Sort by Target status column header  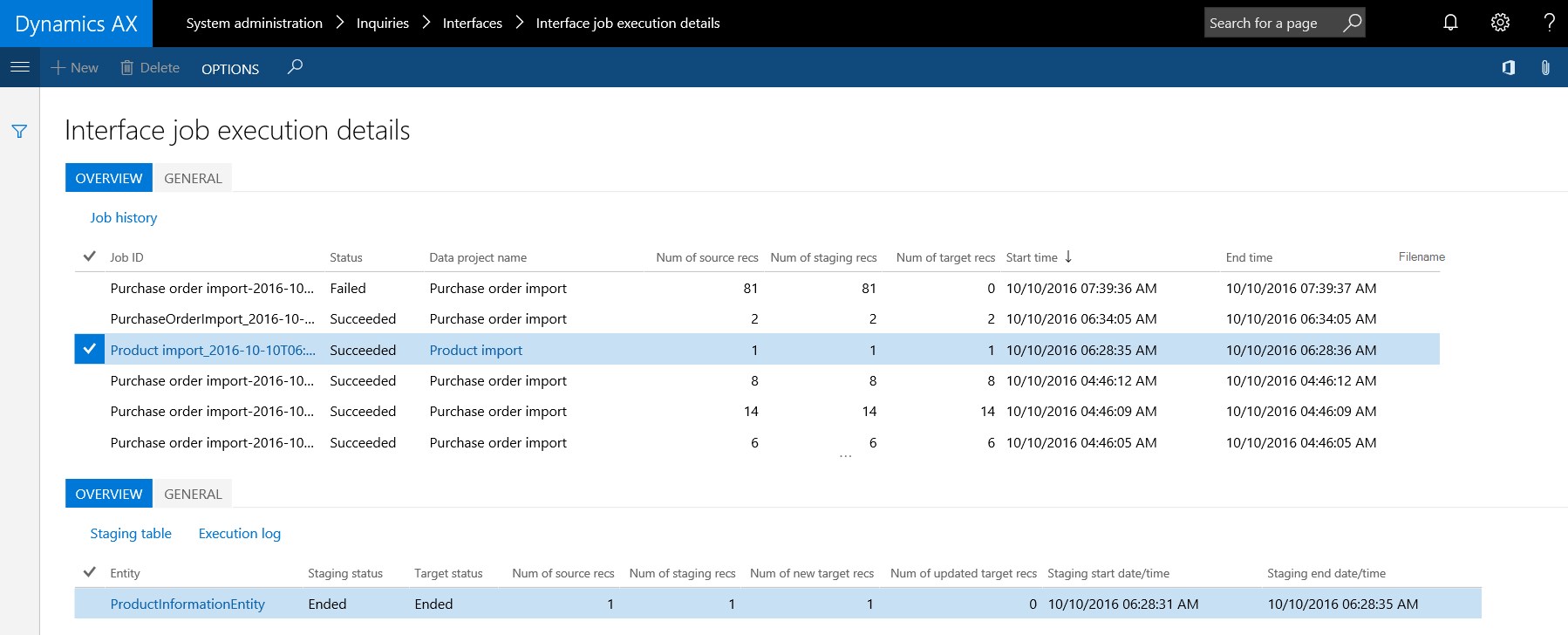(448, 573)
